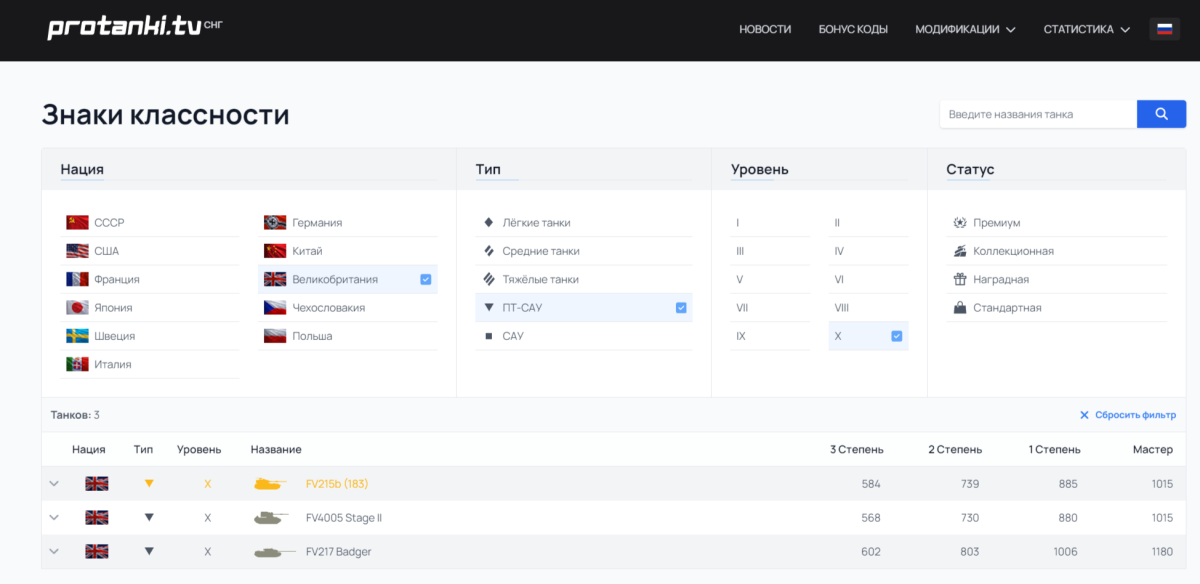Click the Сбросить фильтр link

click(x=1128, y=415)
